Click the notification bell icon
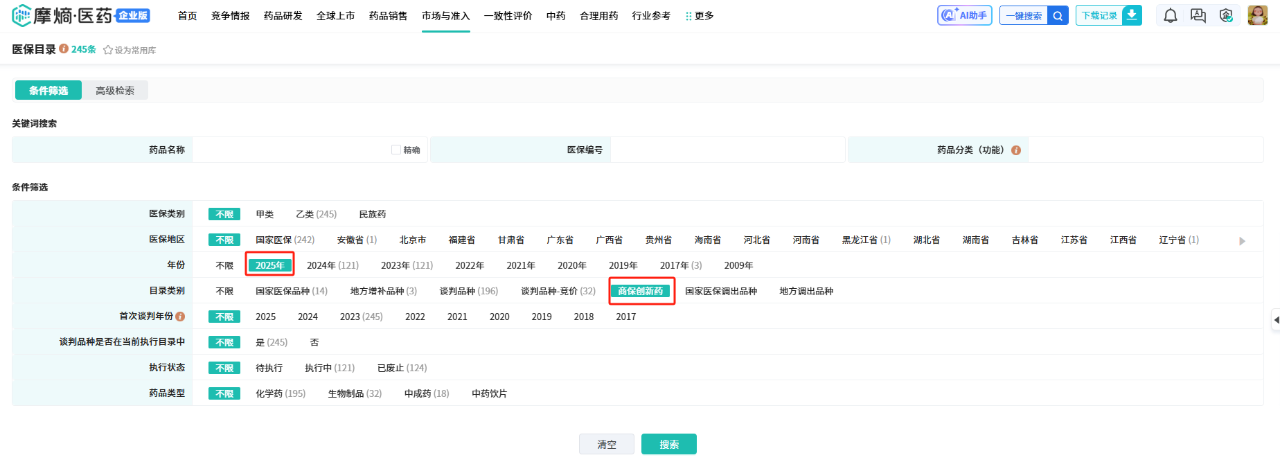The height and width of the screenshot is (470, 1280). pos(1170,15)
